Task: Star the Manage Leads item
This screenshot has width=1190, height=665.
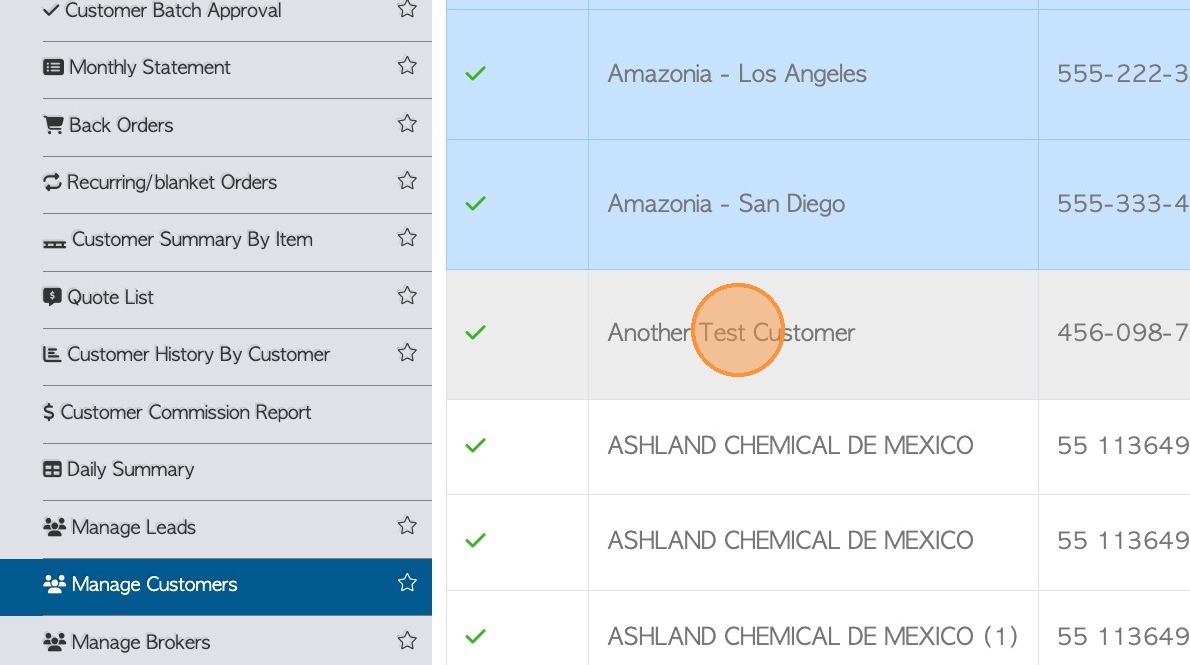Action: 407,526
